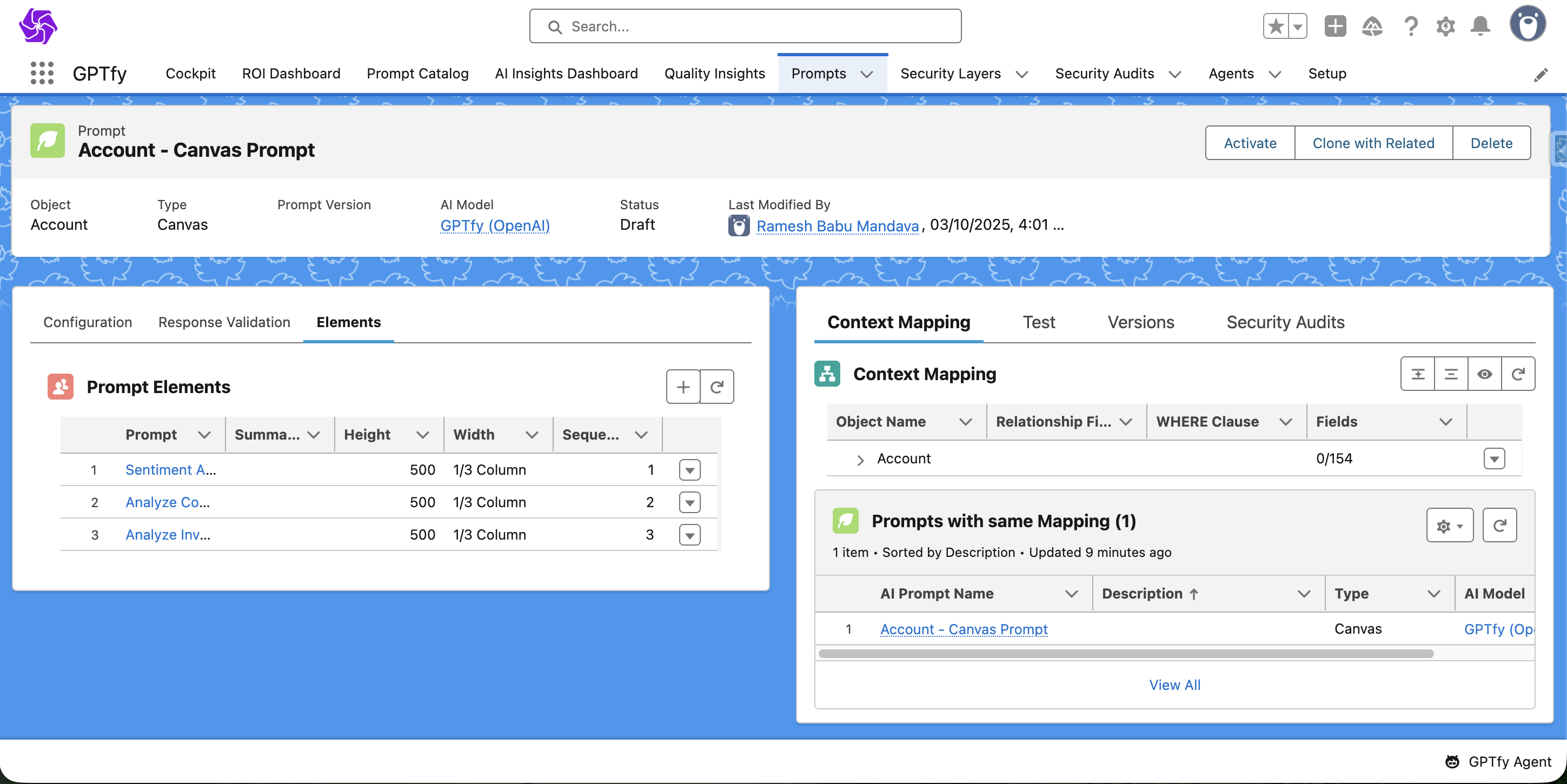Viewport: 1567px width, 784px height.
Task: Open row actions for Sentiment A... element
Action: tap(689, 470)
